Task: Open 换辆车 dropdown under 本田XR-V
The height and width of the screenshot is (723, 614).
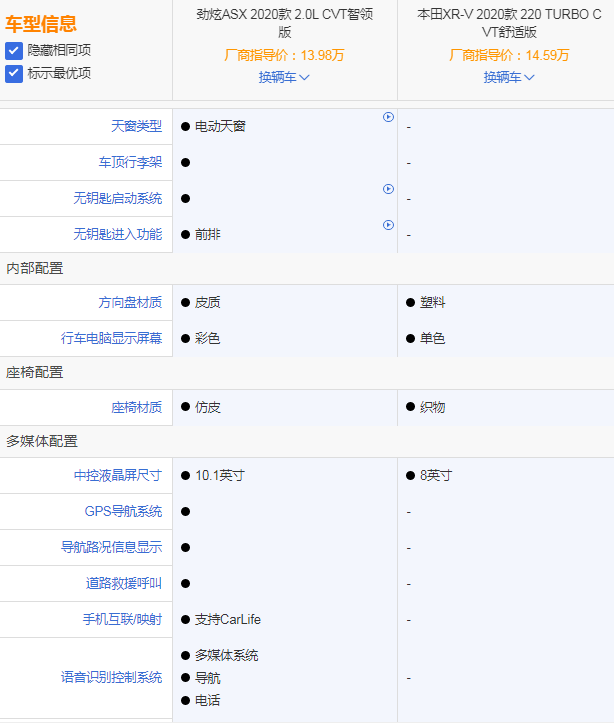Action: coord(509,77)
